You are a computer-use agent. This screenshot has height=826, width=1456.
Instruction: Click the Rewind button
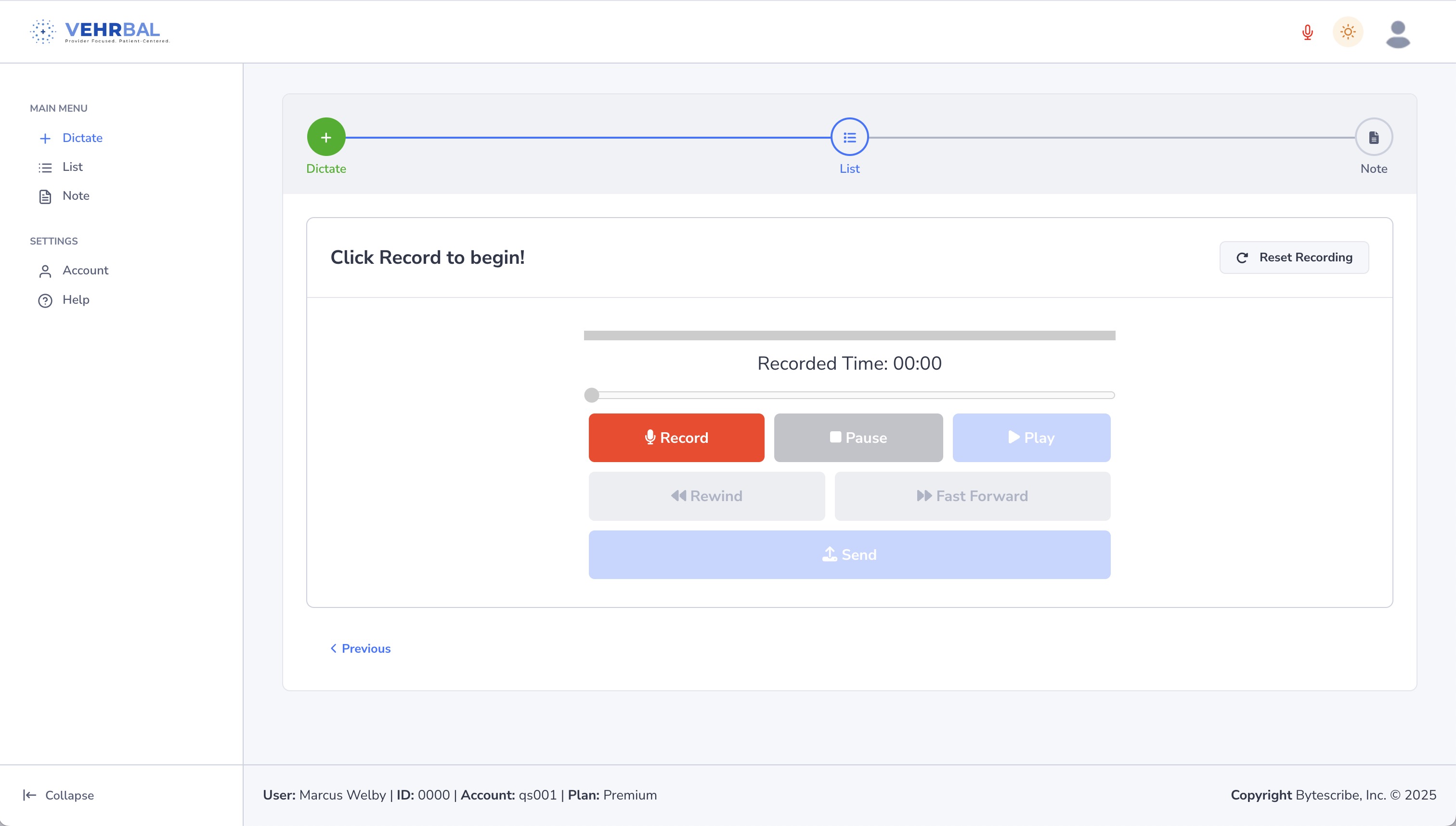pos(706,496)
